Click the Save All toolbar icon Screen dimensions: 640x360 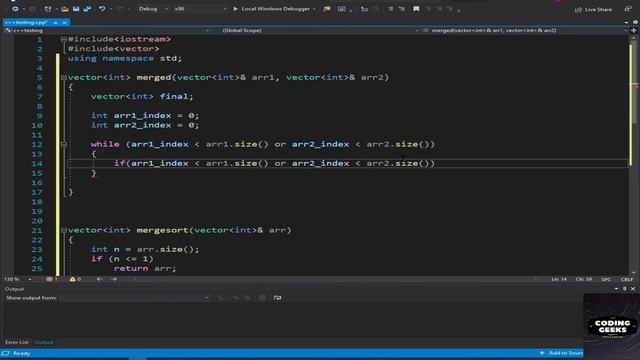[x=87, y=9]
